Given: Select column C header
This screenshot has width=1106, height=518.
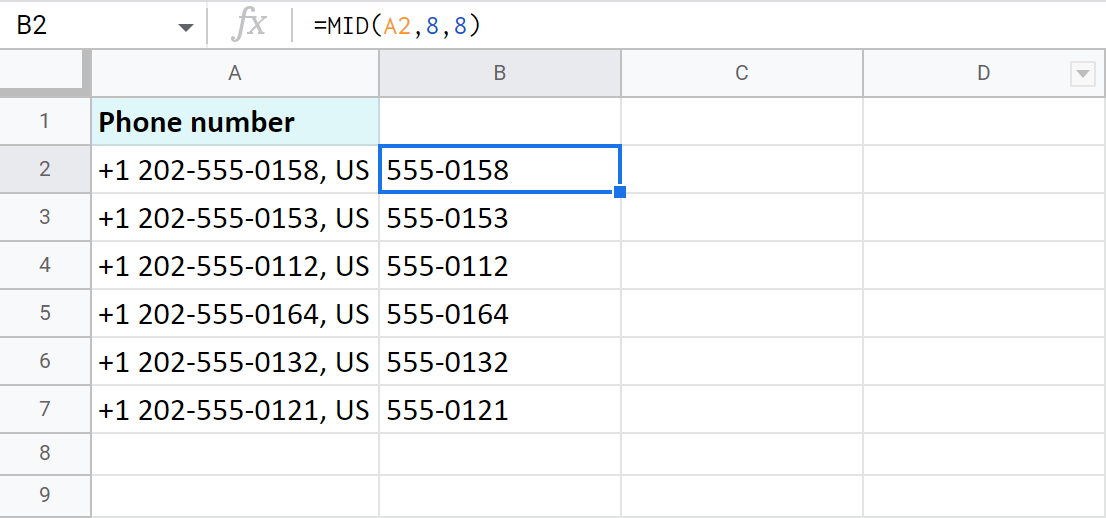Looking at the screenshot, I should coord(741,73).
